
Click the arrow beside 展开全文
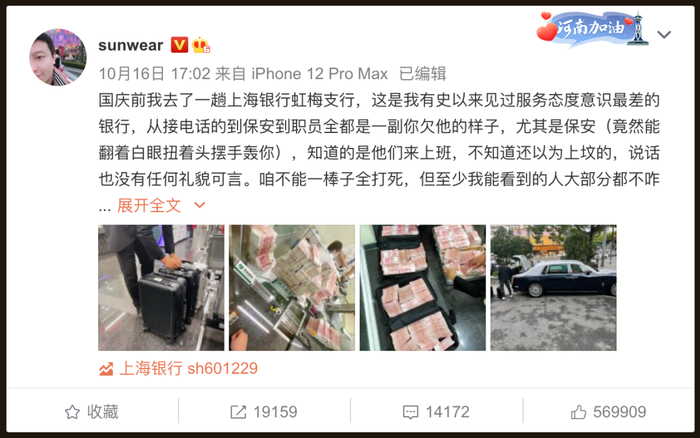(200, 205)
